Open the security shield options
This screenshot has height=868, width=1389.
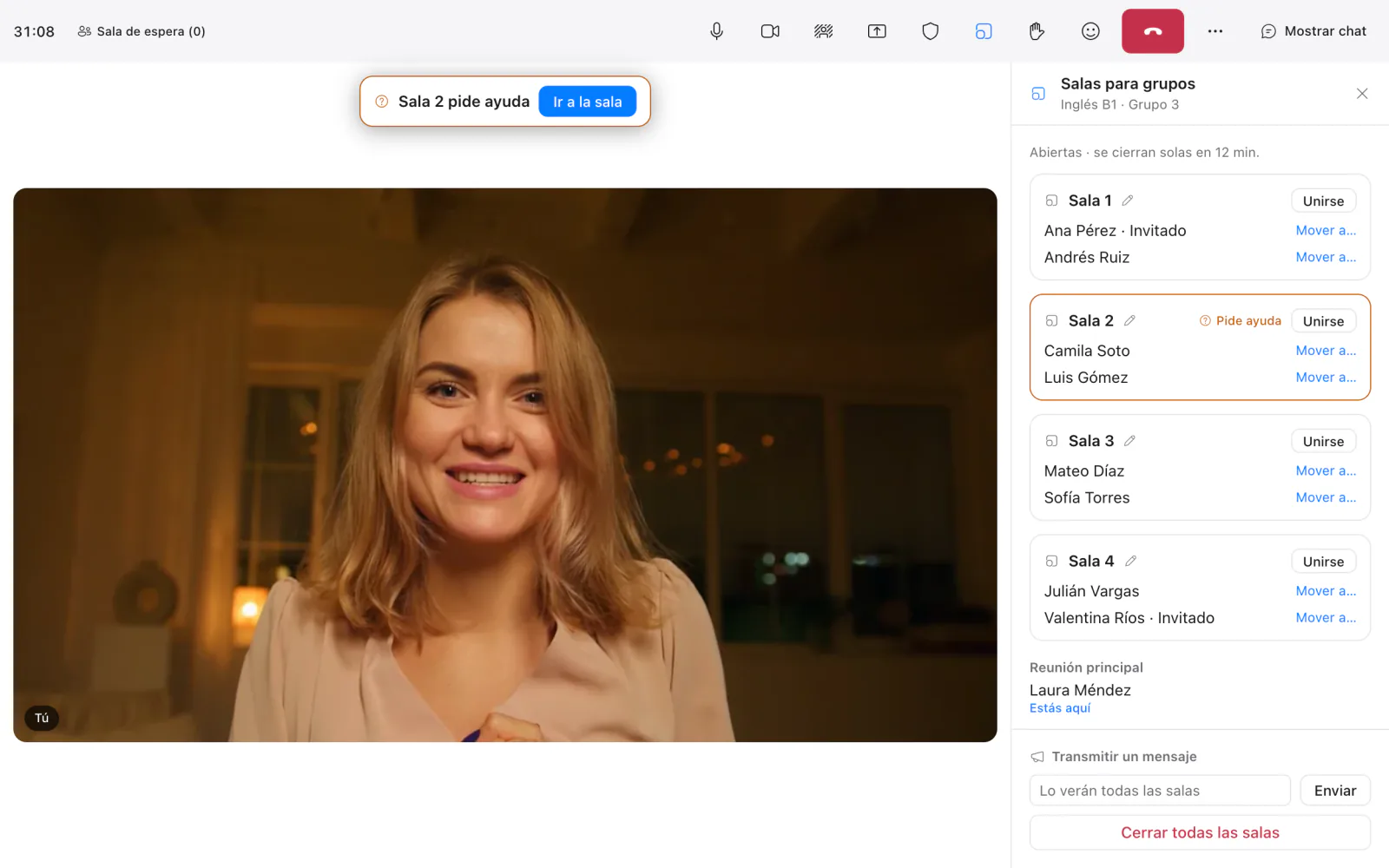pos(931,31)
